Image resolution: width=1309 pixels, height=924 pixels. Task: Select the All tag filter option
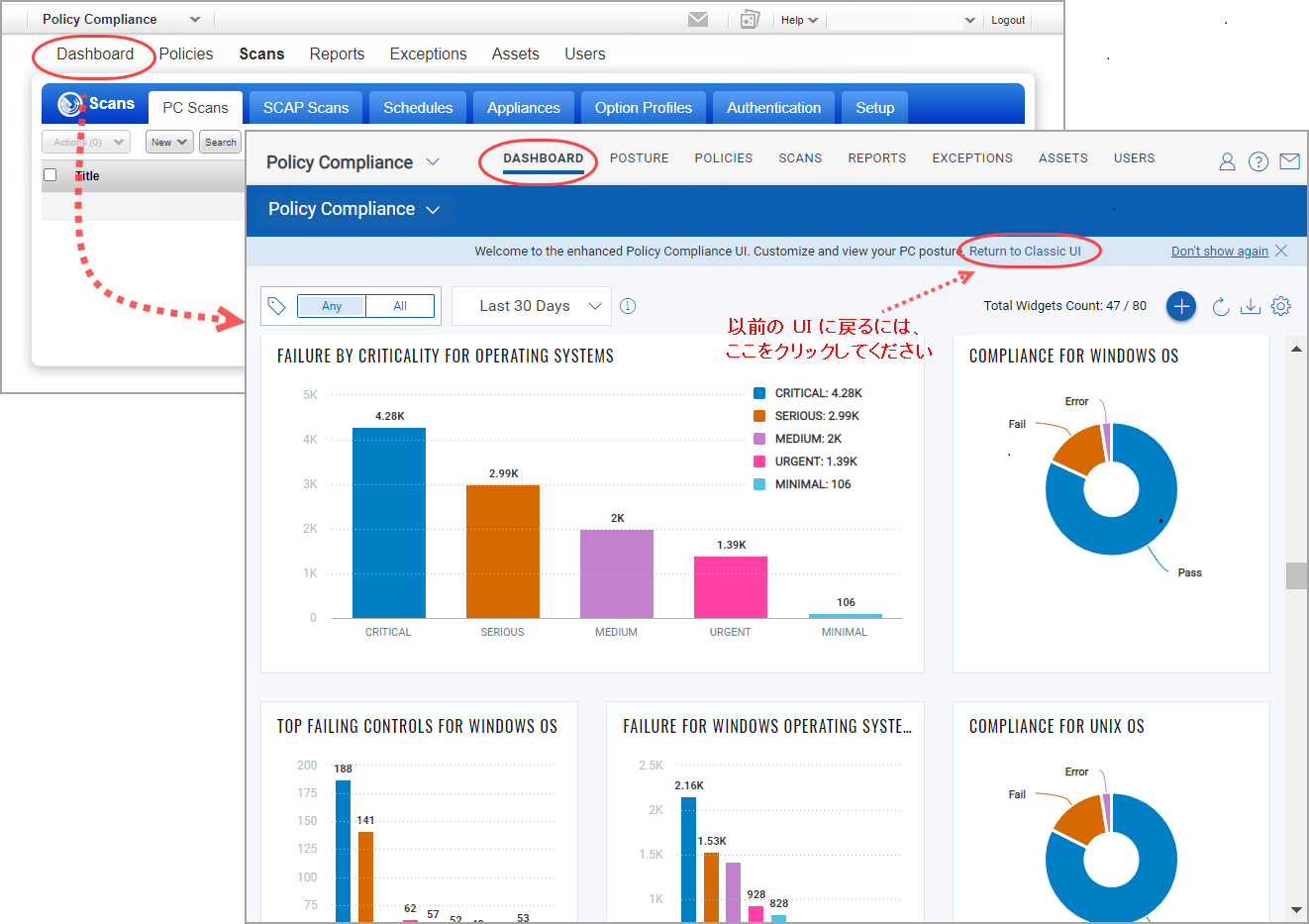pyautogui.click(x=400, y=306)
